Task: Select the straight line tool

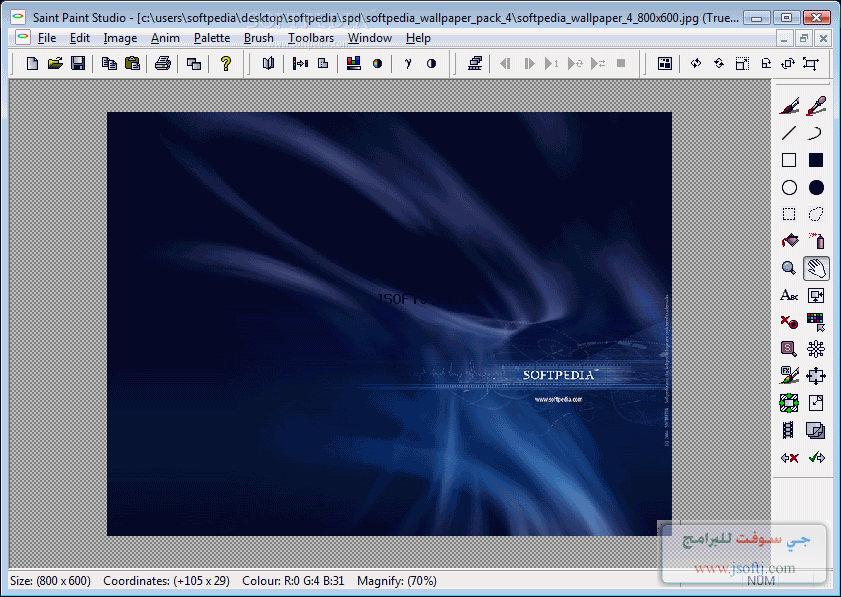Action: (789, 132)
